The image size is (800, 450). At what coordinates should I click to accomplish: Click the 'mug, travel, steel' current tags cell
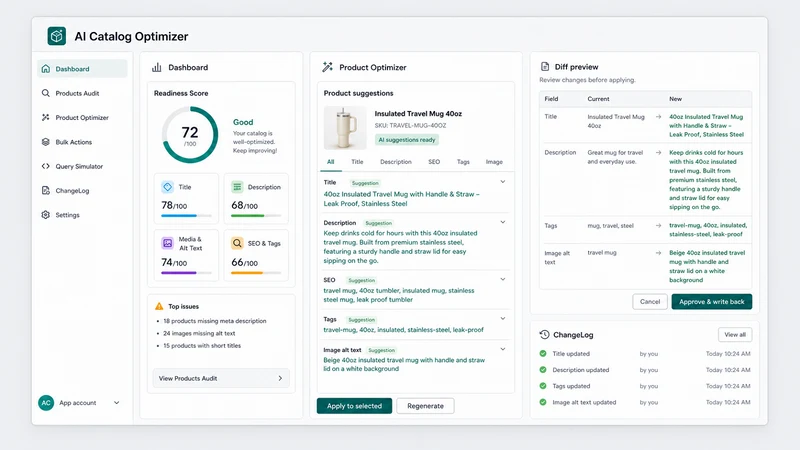(611, 226)
